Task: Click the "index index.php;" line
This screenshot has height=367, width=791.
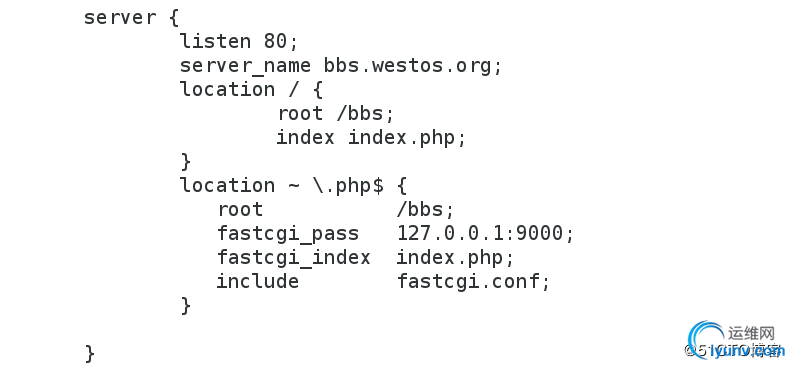Action: pos(371,138)
